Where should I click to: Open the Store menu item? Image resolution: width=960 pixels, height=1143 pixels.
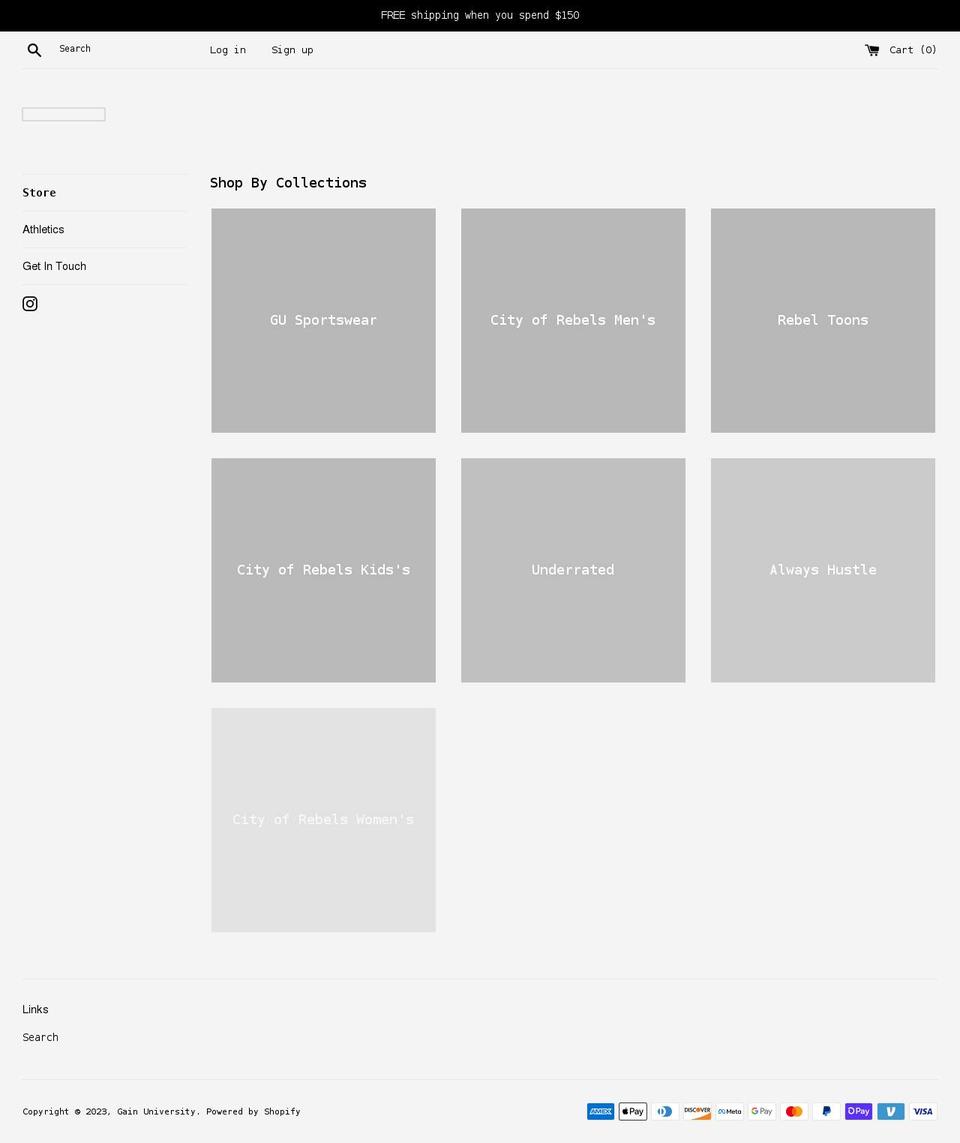click(x=39, y=192)
